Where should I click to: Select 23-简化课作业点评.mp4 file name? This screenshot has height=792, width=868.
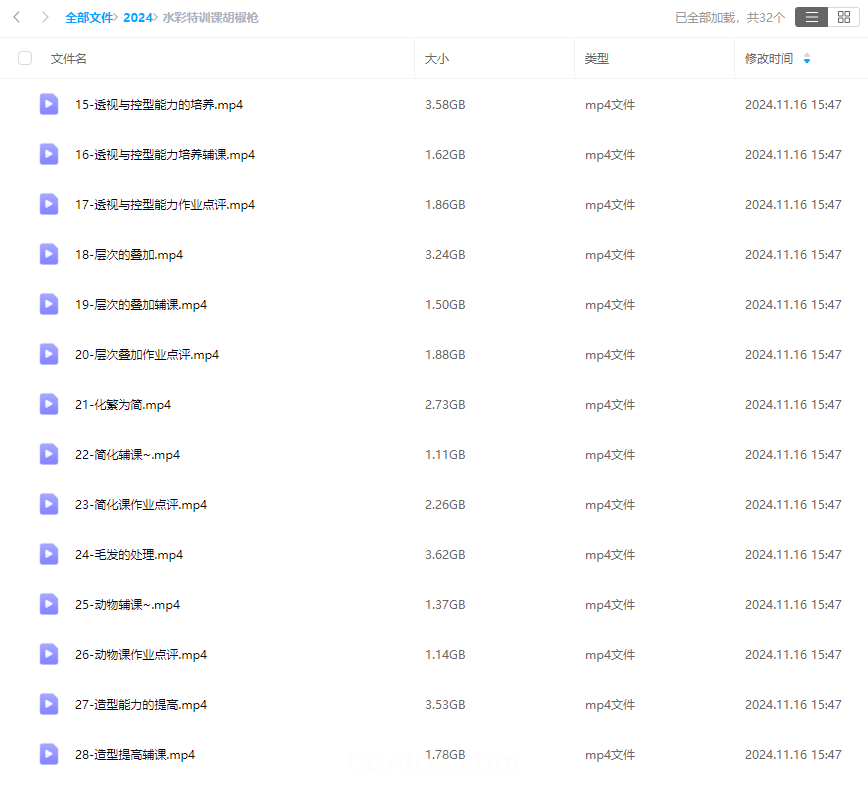pos(141,505)
